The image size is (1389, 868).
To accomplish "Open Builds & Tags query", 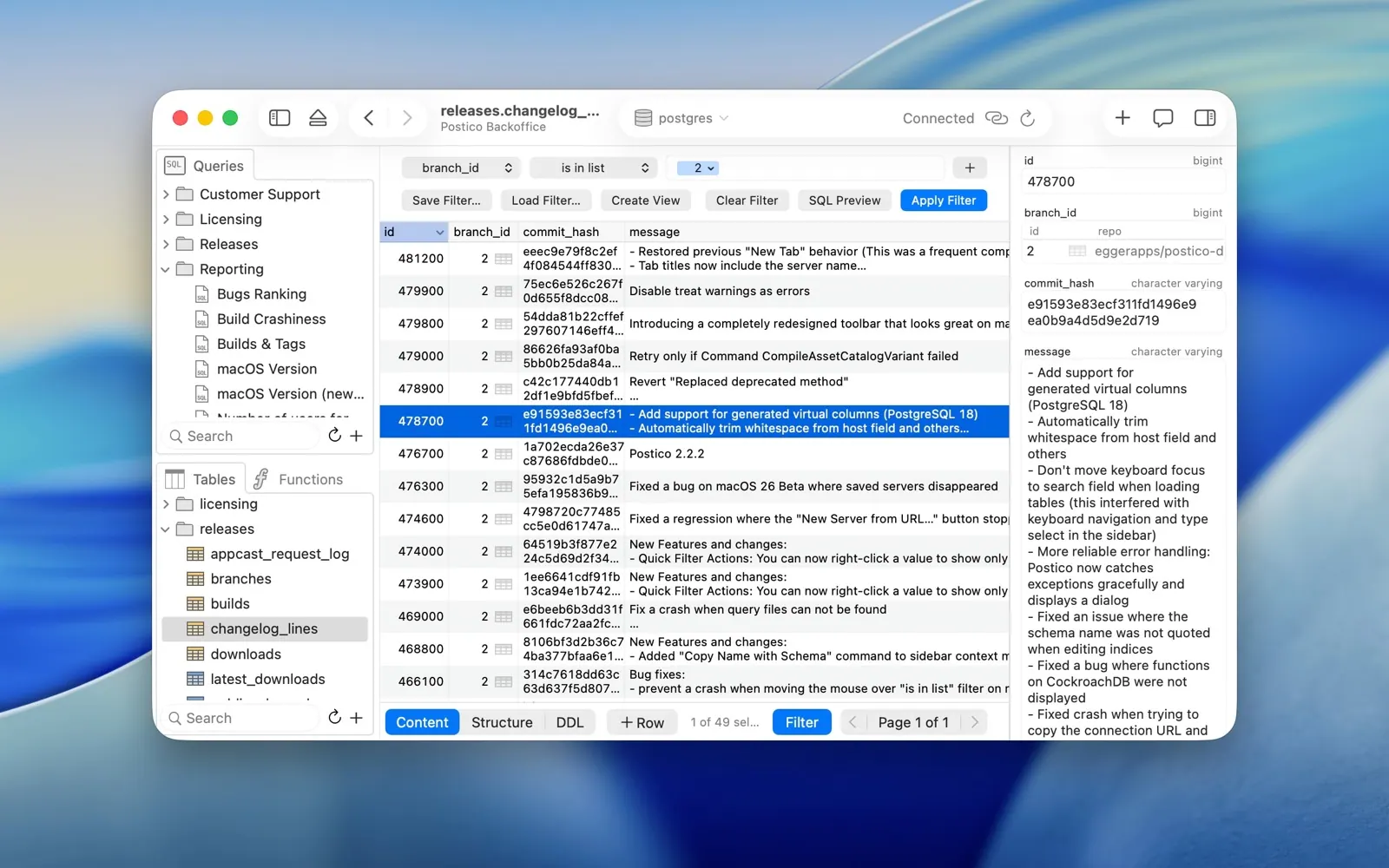I will coord(260,345).
